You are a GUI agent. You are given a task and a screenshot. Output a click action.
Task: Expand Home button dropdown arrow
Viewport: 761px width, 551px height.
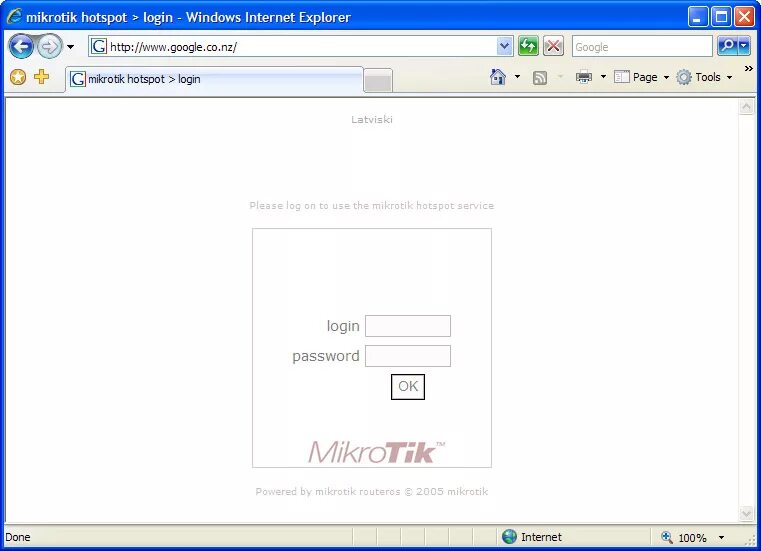[517, 77]
